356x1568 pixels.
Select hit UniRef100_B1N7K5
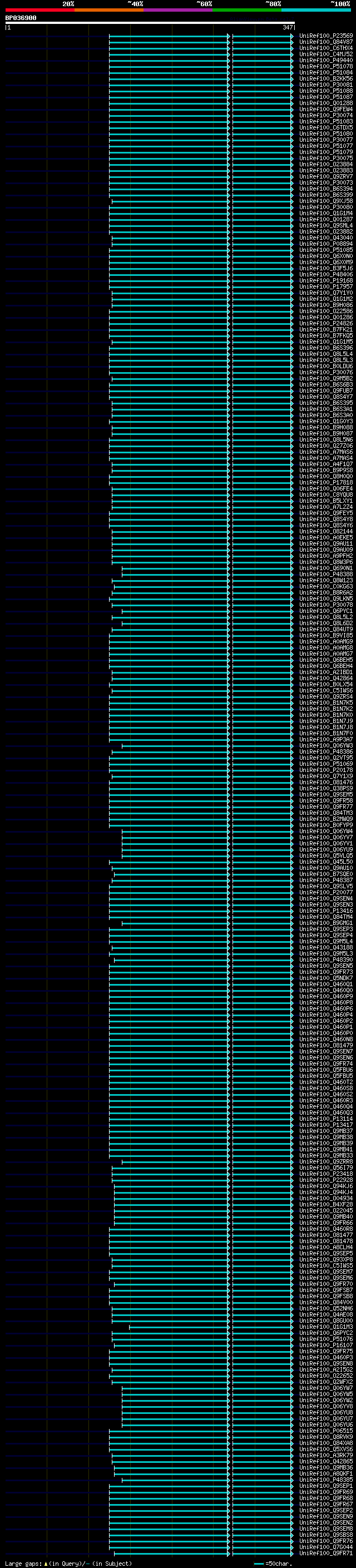point(326,703)
